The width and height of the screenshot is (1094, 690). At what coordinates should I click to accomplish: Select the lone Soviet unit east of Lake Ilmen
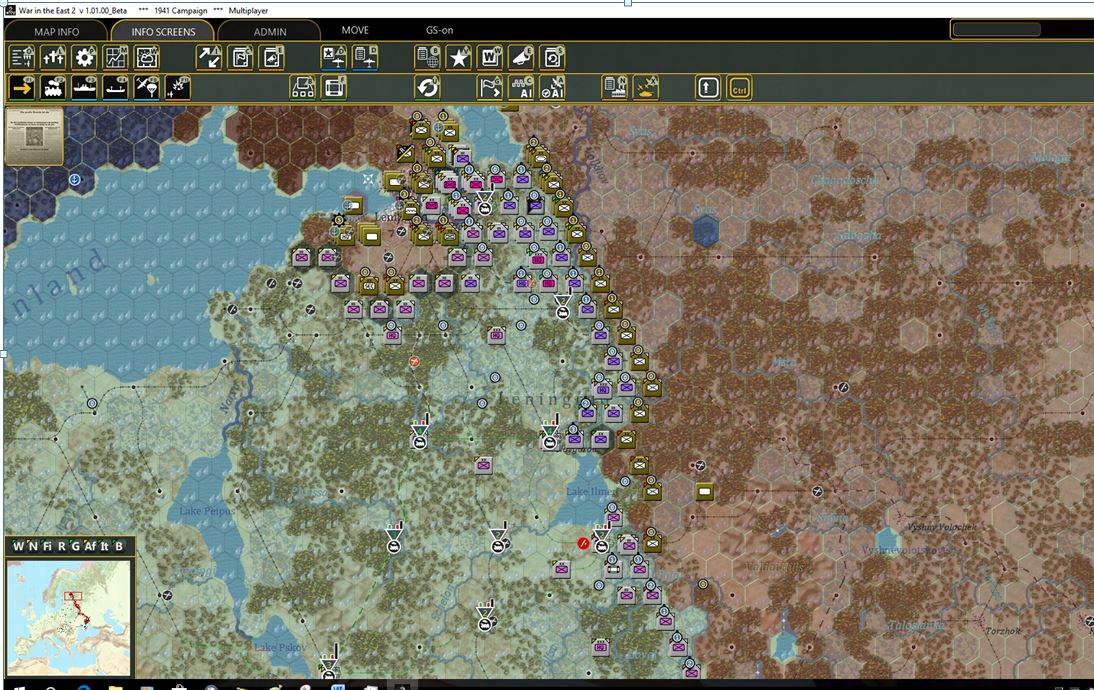point(705,492)
